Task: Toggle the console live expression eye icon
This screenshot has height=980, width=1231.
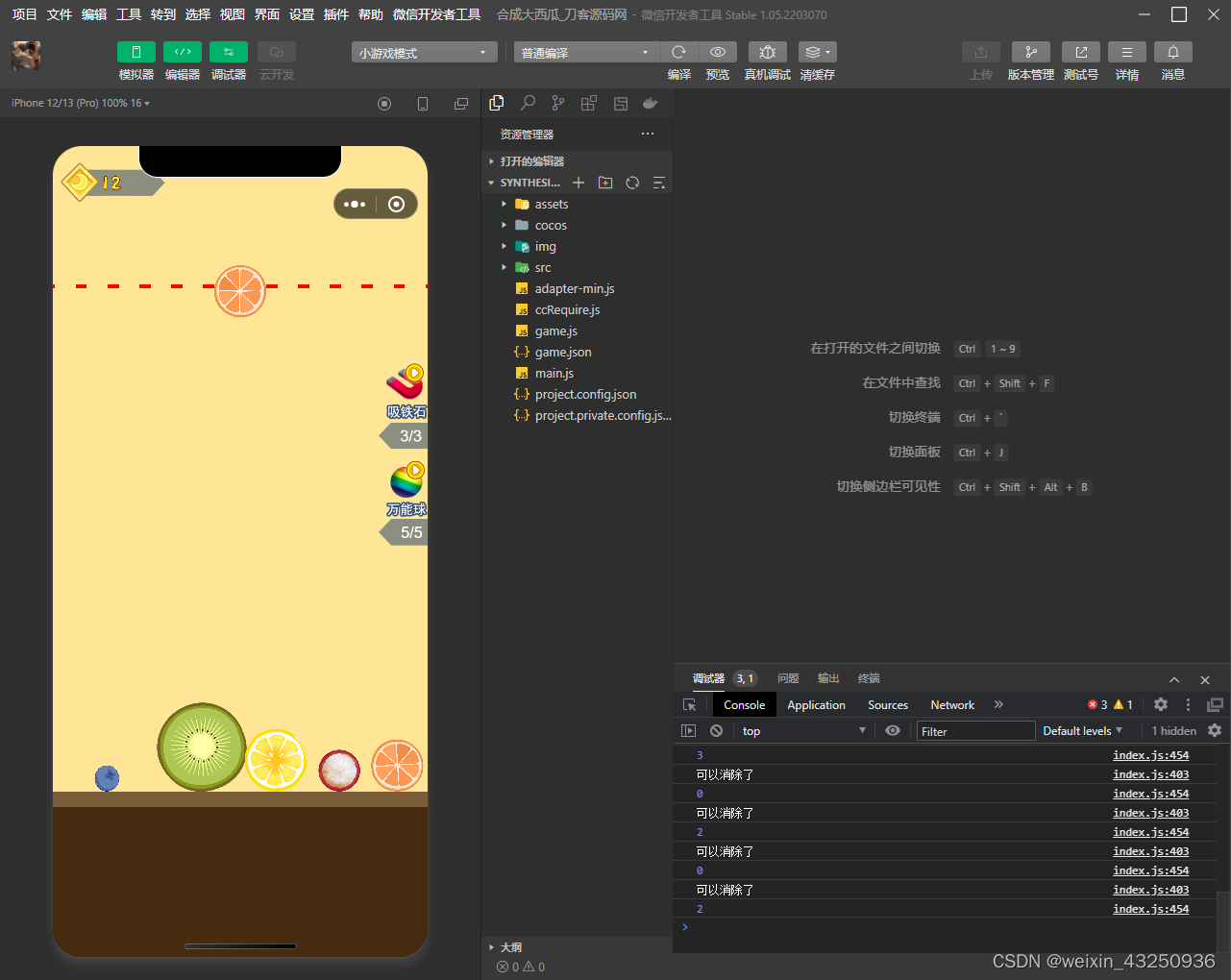Action: coord(893,731)
